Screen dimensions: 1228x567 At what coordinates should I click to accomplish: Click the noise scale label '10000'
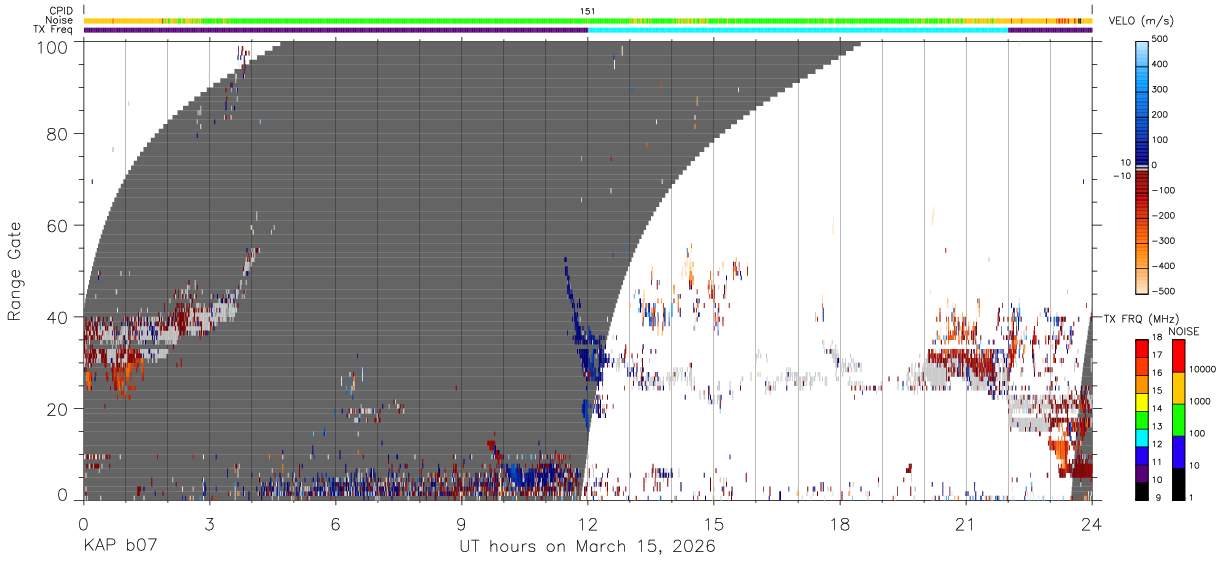click(1205, 368)
